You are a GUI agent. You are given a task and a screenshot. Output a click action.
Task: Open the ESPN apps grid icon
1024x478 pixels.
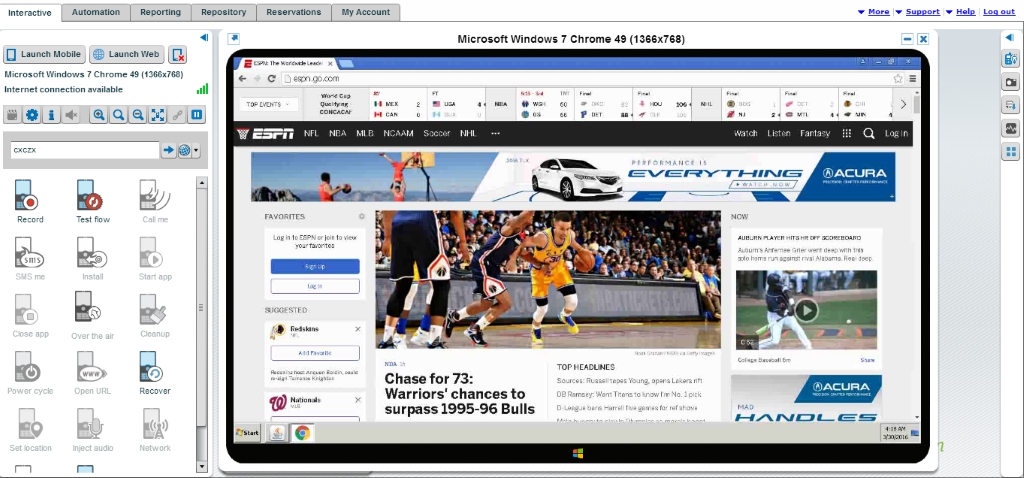click(846, 133)
